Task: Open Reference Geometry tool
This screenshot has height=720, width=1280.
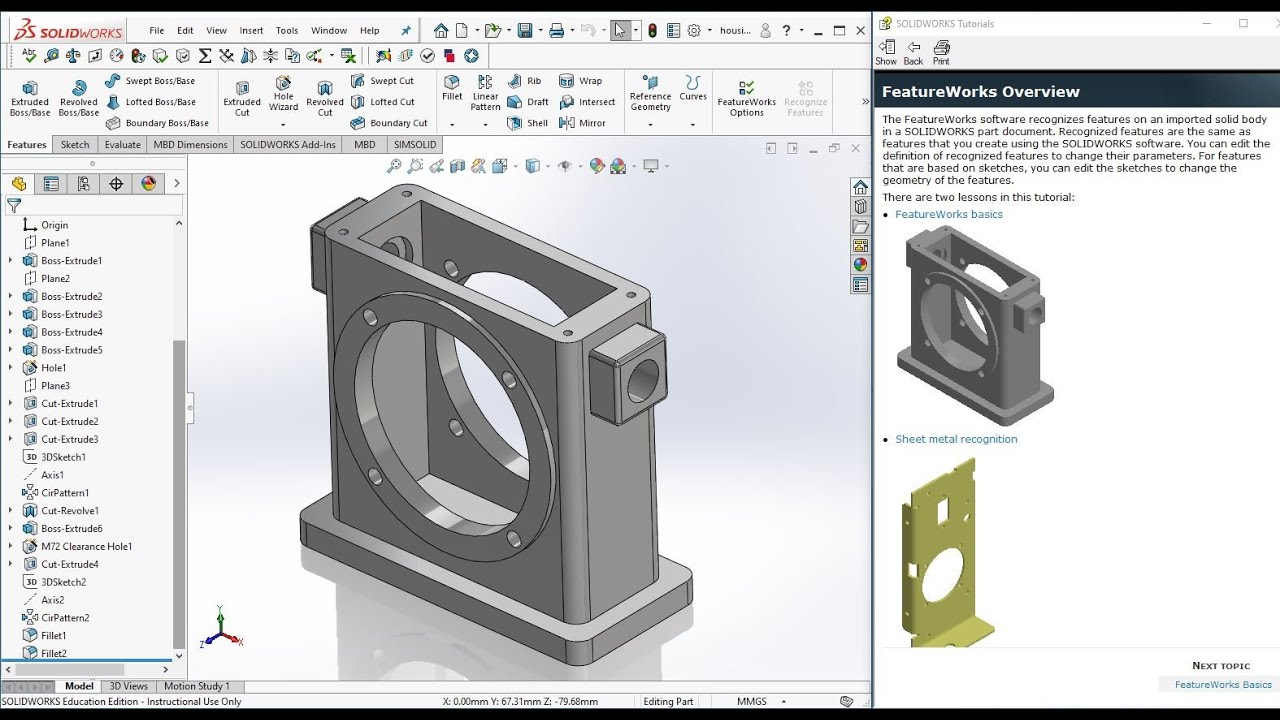Action: pyautogui.click(x=650, y=94)
